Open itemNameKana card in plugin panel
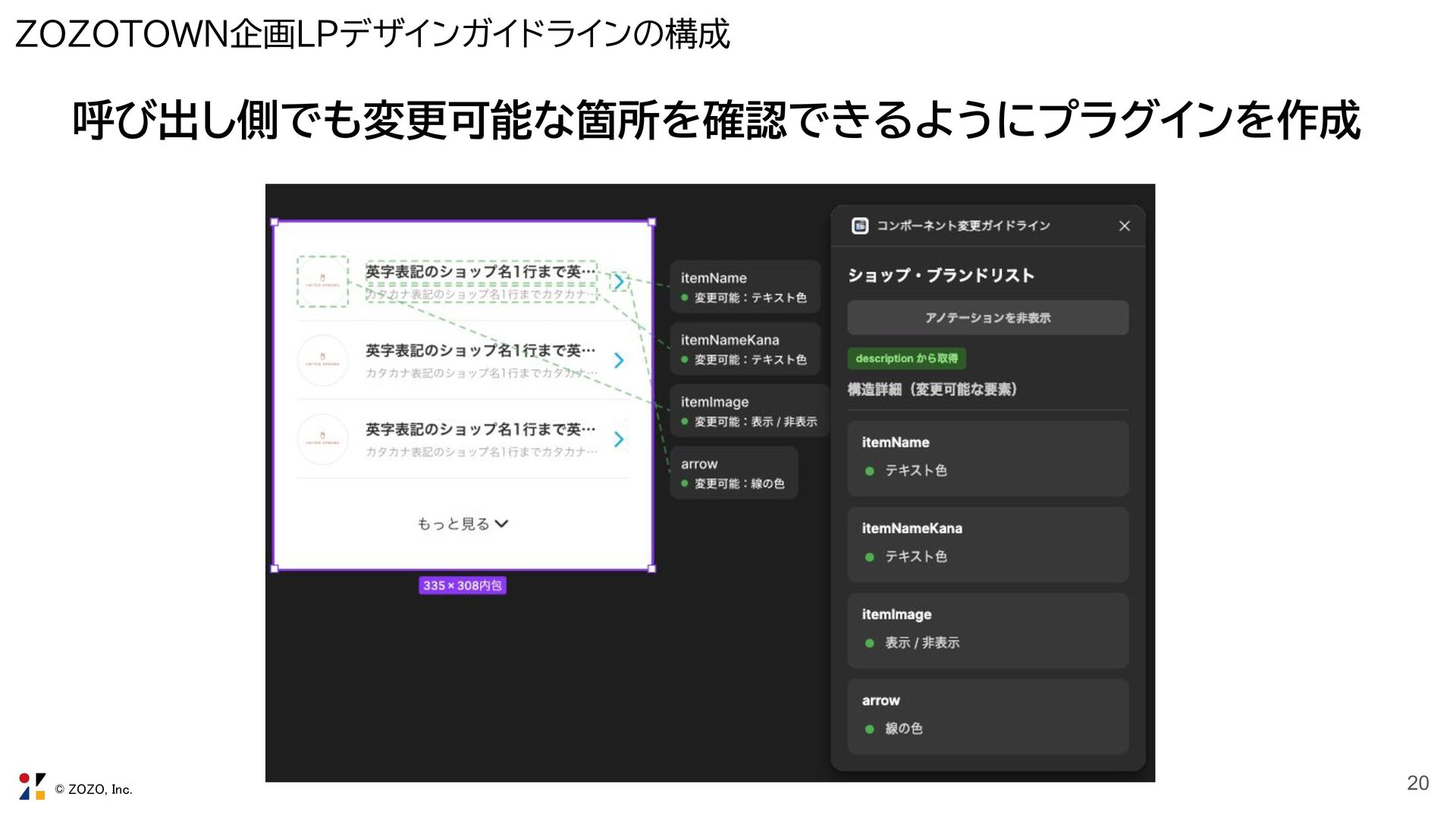Viewport: 1456px width, 819px height. pyautogui.click(x=987, y=544)
